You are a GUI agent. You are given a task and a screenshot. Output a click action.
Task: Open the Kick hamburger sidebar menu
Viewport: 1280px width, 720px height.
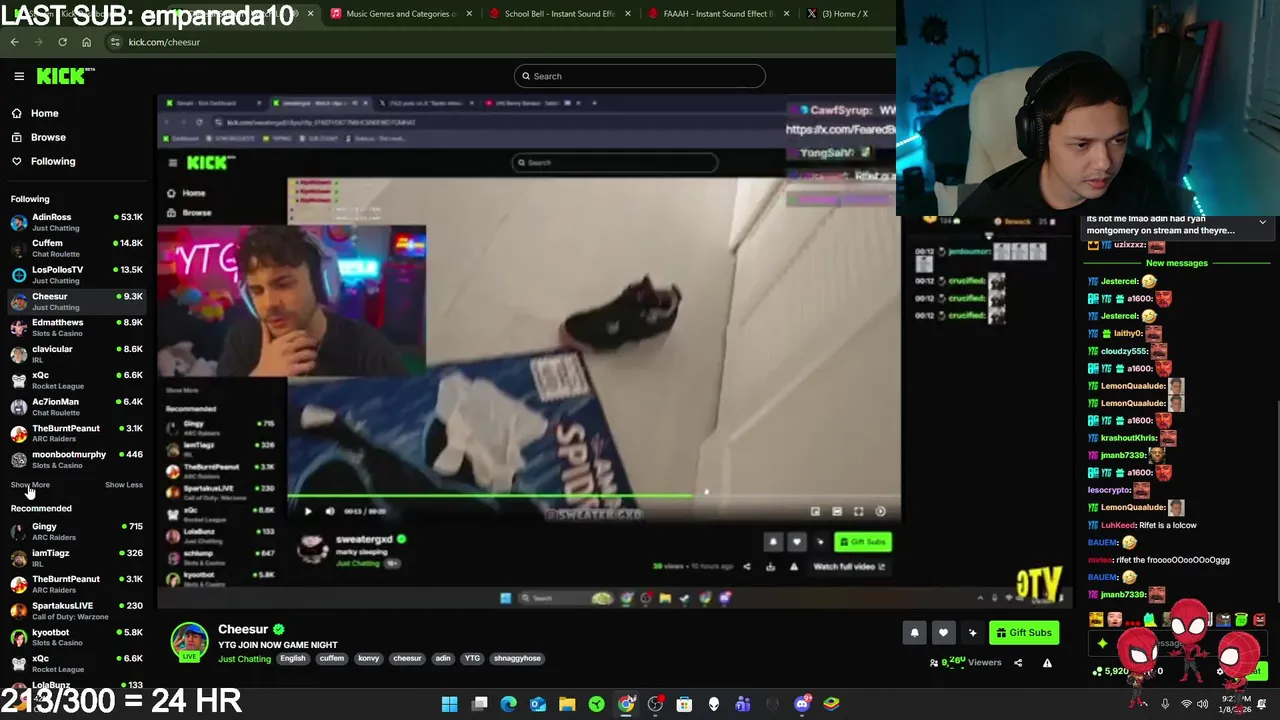(x=19, y=76)
